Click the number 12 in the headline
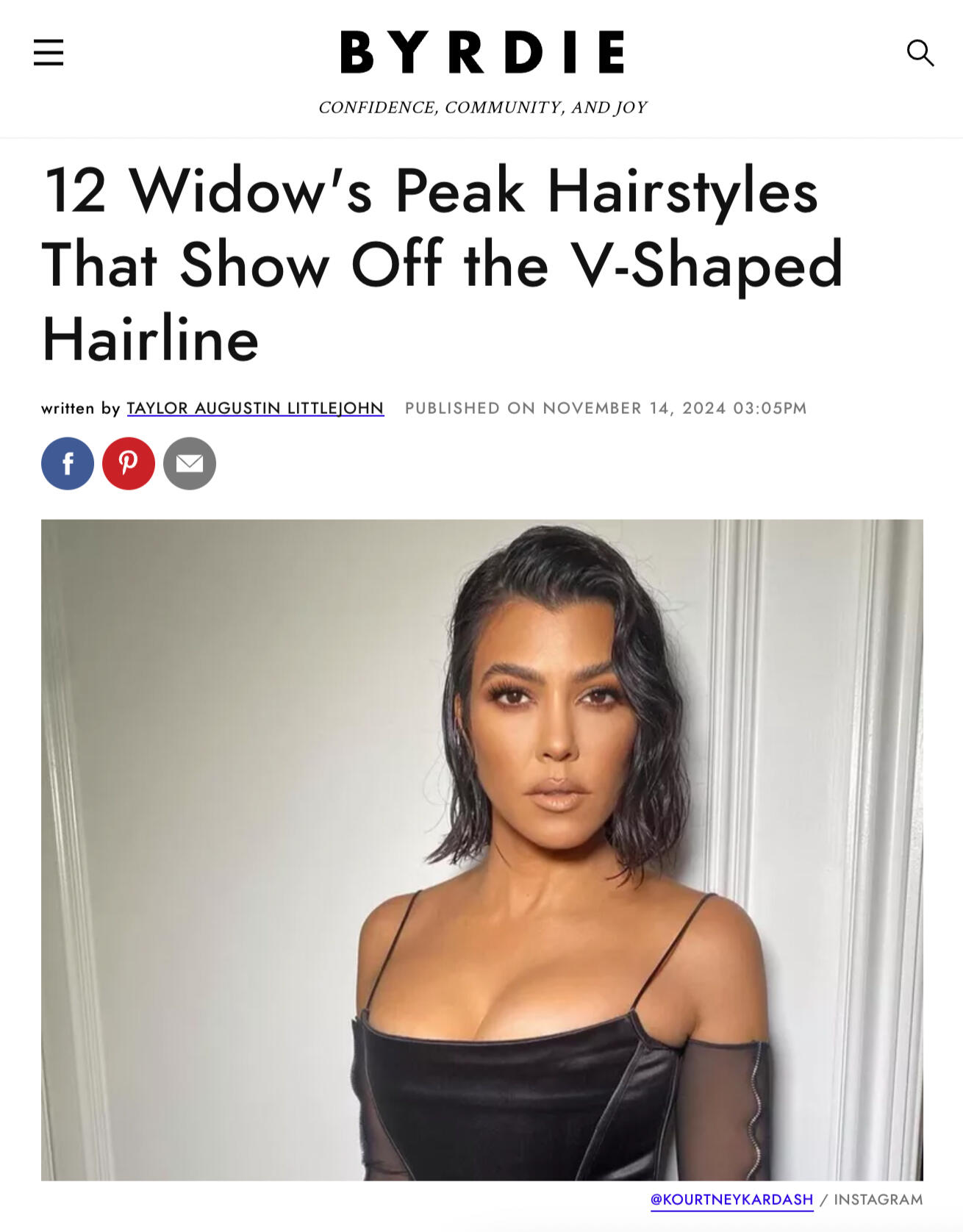The height and width of the screenshot is (1232, 963). (x=76, y=190)
